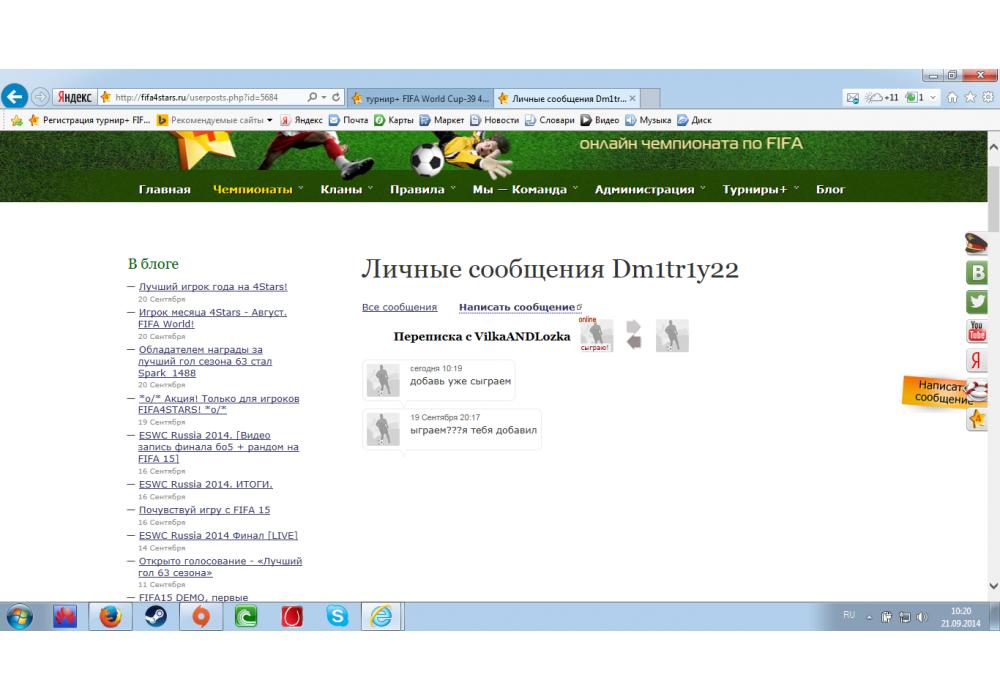
Task: Click the Все сообщения link
Action: [x=399, y=307]
